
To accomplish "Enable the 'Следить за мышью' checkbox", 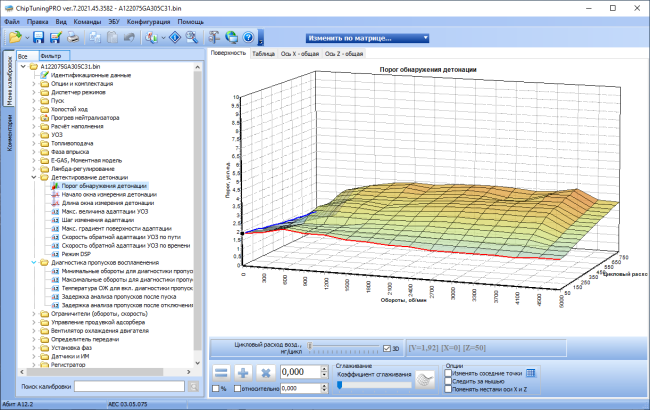I will point(448,381).
